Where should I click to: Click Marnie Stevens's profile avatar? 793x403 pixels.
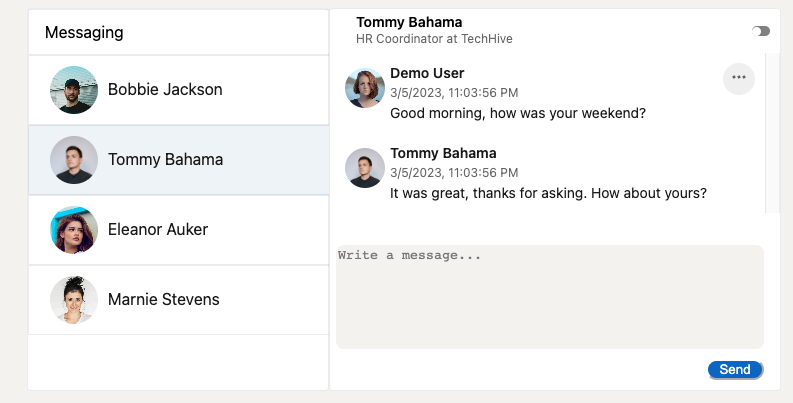(x=74, y=300)
